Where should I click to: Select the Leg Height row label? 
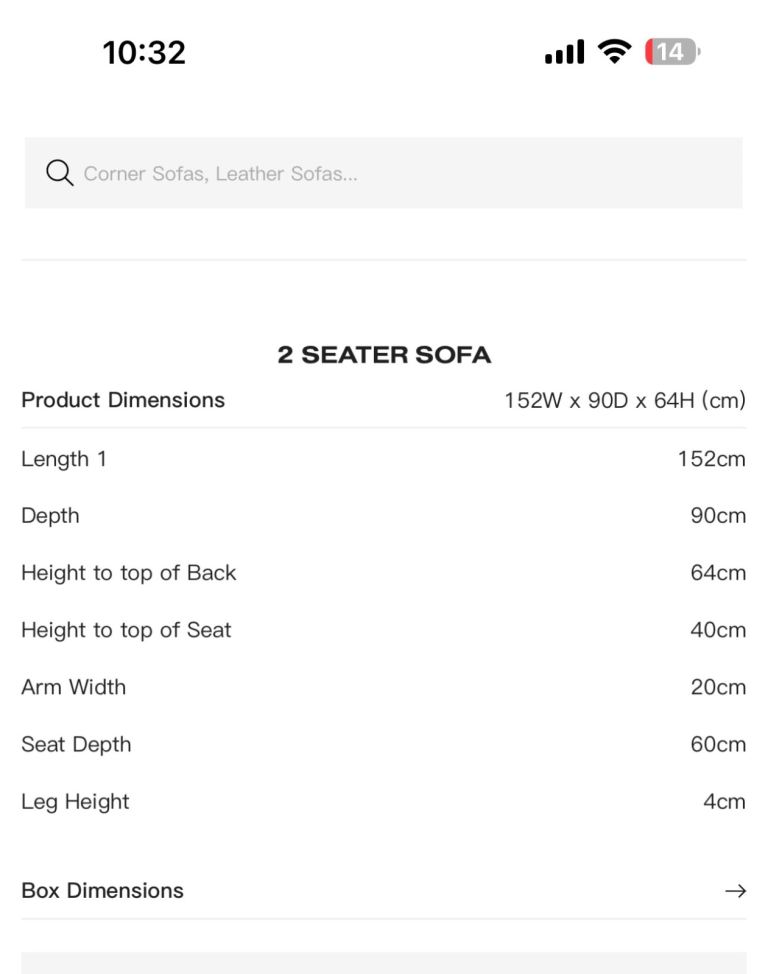coord(75,802)
